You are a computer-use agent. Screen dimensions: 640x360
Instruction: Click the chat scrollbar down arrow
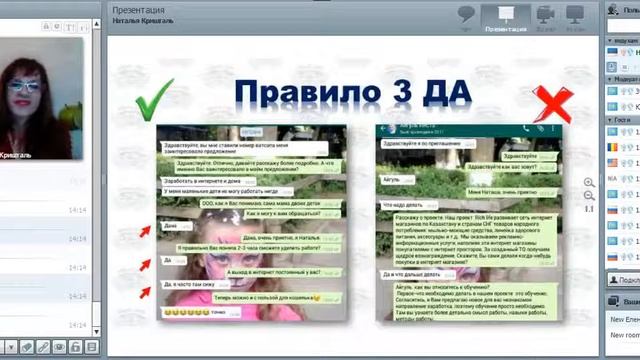pyautogui.click(x=96, y=331)
